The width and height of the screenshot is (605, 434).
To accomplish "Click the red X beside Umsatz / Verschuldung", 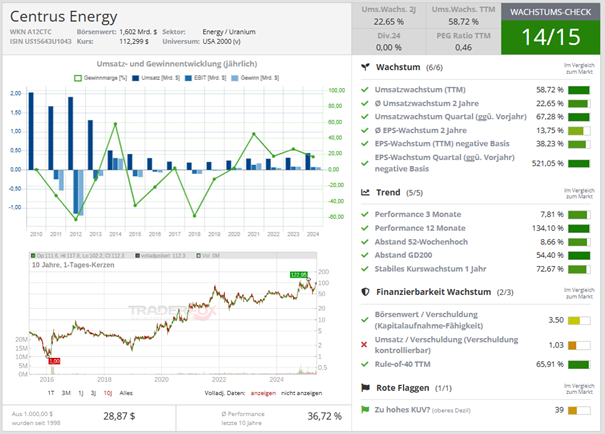I will click(x=364, y=344).
